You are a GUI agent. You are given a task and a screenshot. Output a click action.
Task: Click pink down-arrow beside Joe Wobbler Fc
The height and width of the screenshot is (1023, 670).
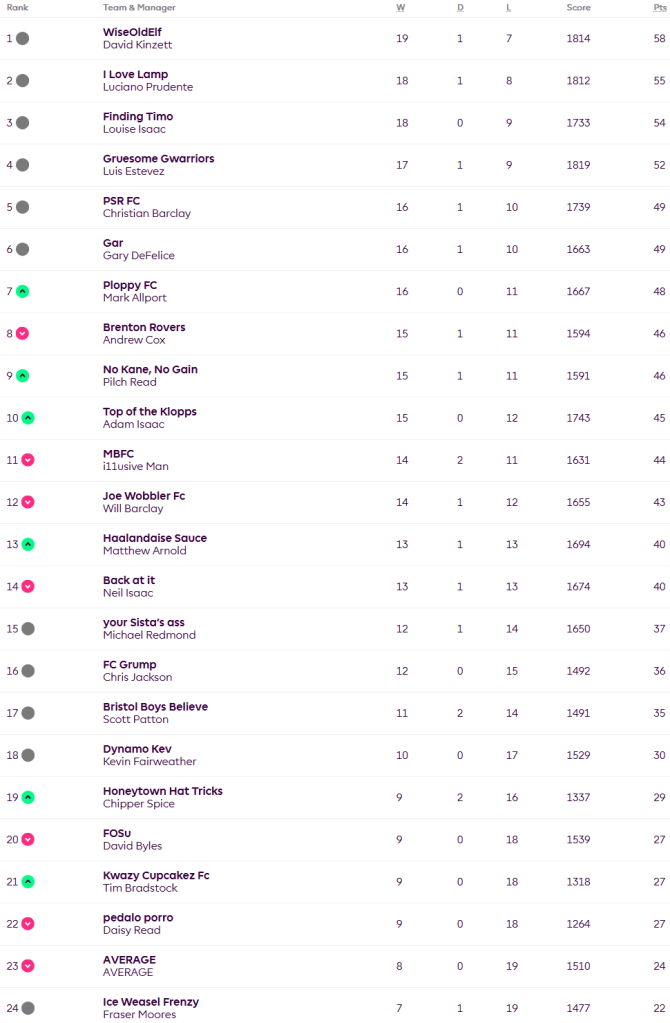[28, 502]
